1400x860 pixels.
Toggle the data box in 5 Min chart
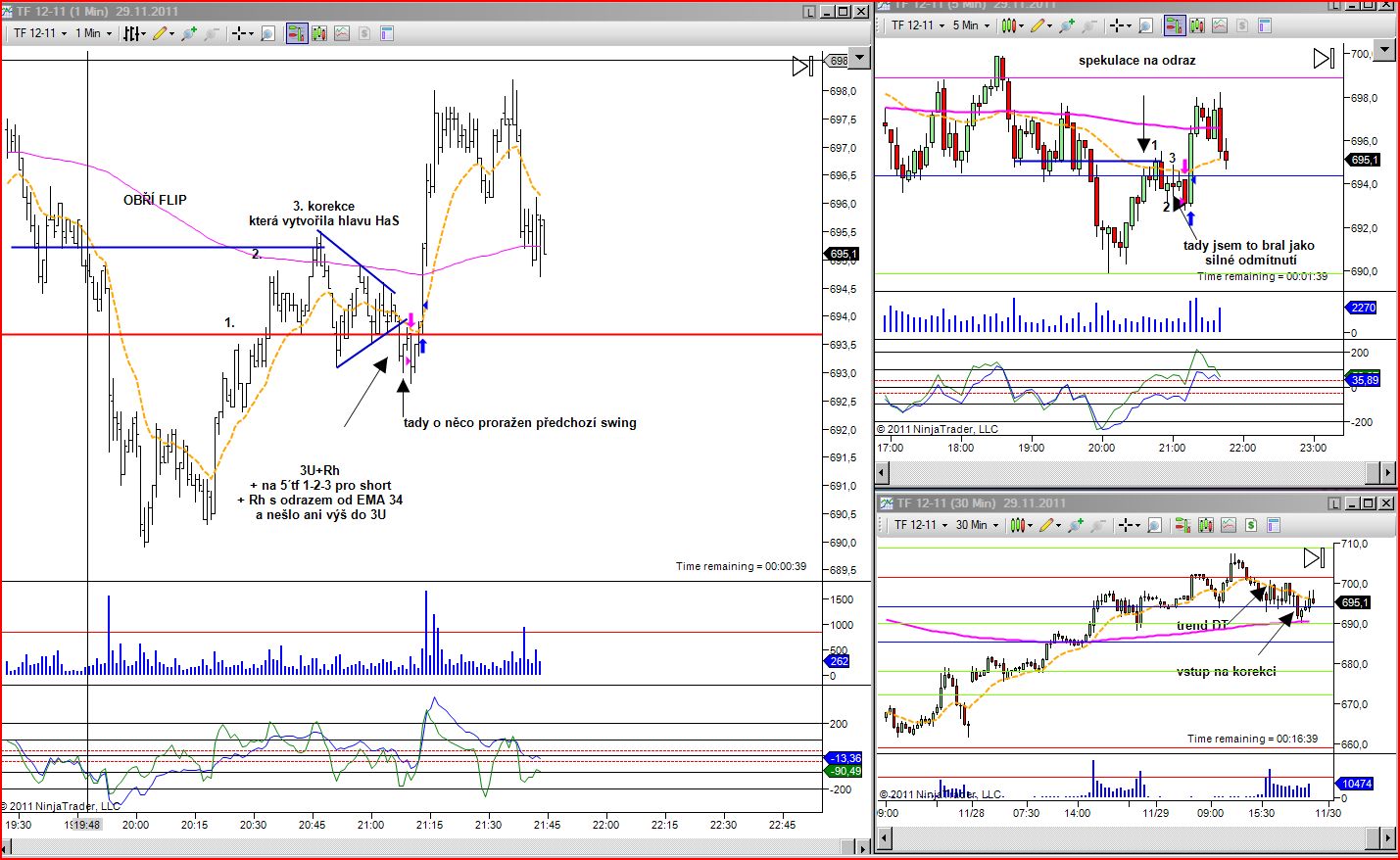1145,25
